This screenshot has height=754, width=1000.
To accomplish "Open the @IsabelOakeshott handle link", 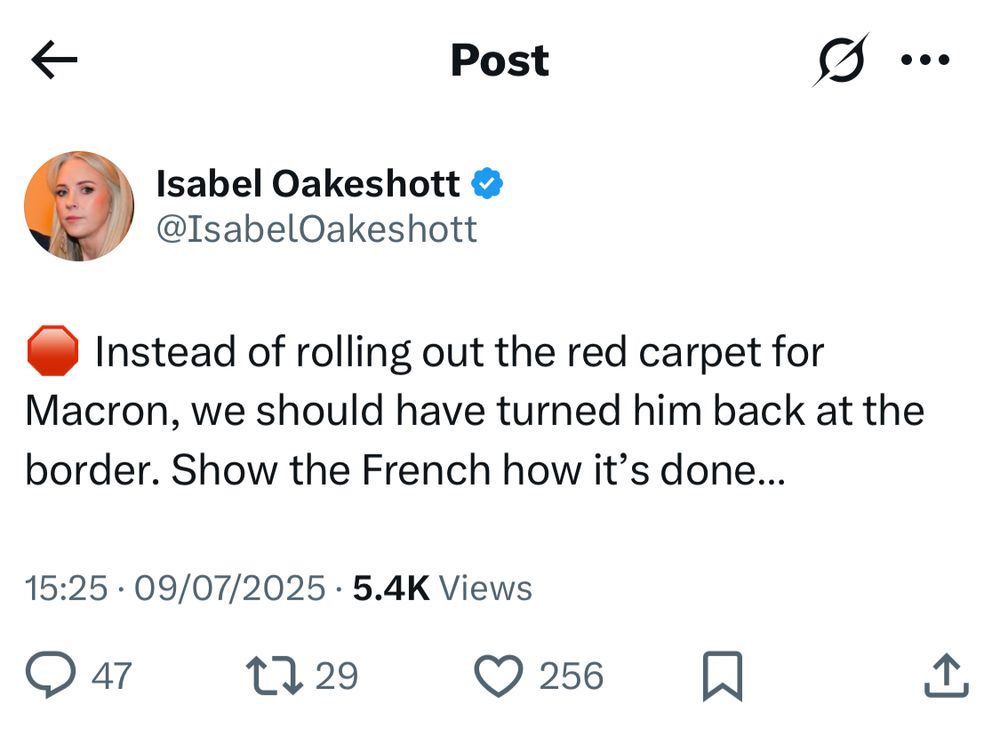I will tap(317, 229).
